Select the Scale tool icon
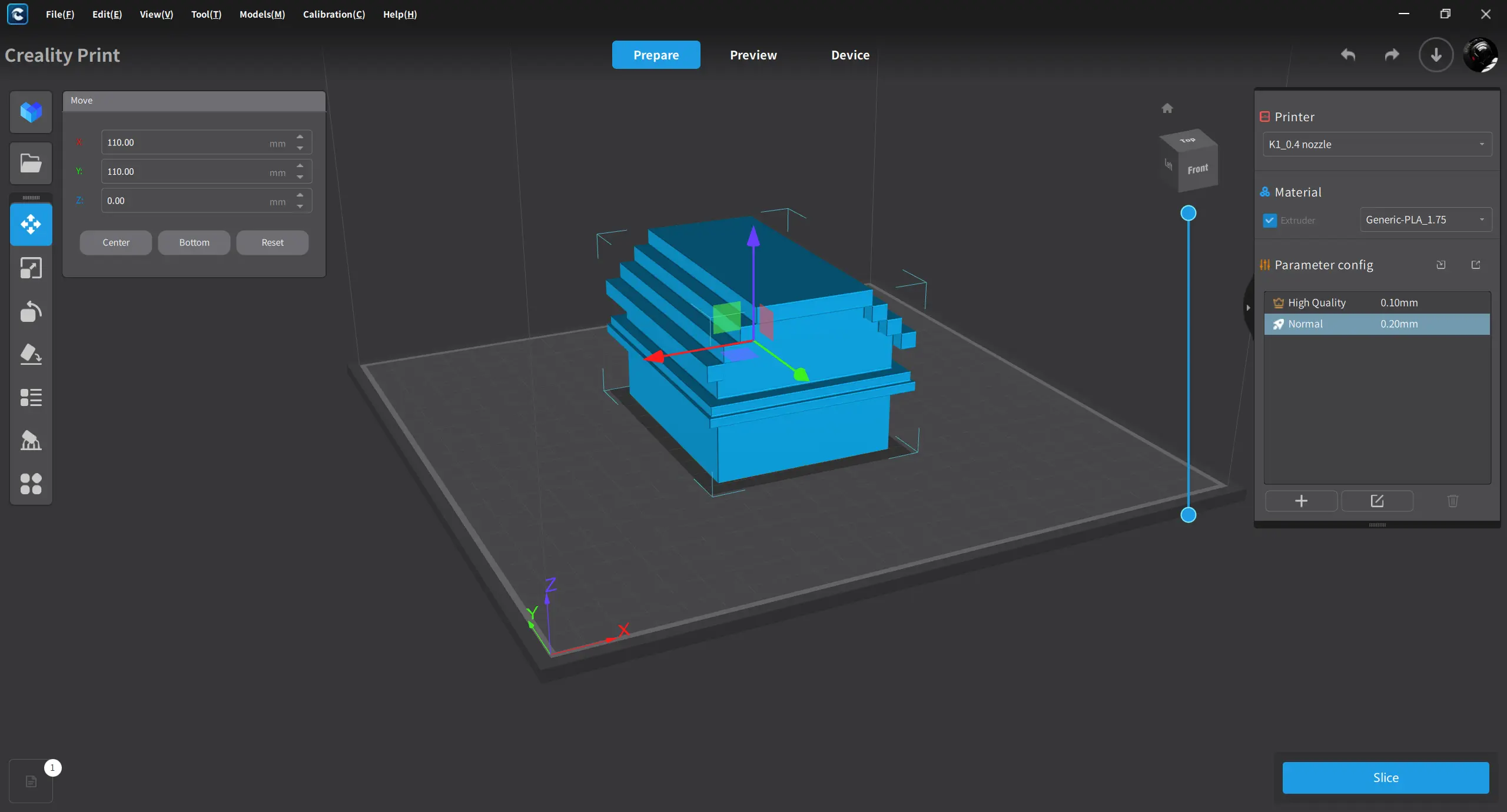Viewport: 1507px width, 812px height. point(31,268)
